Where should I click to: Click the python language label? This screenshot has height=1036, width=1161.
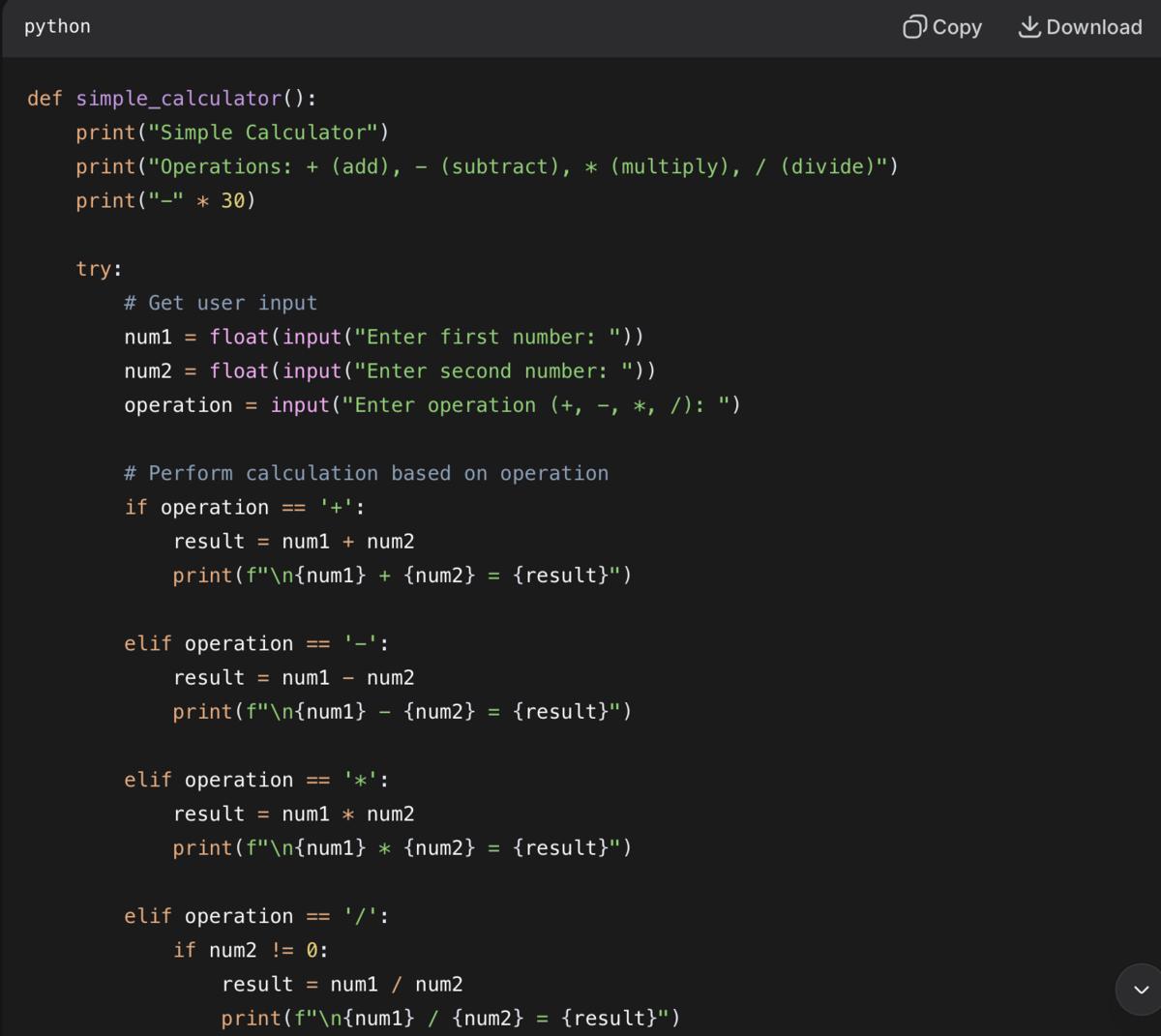(x=57, y=26)
